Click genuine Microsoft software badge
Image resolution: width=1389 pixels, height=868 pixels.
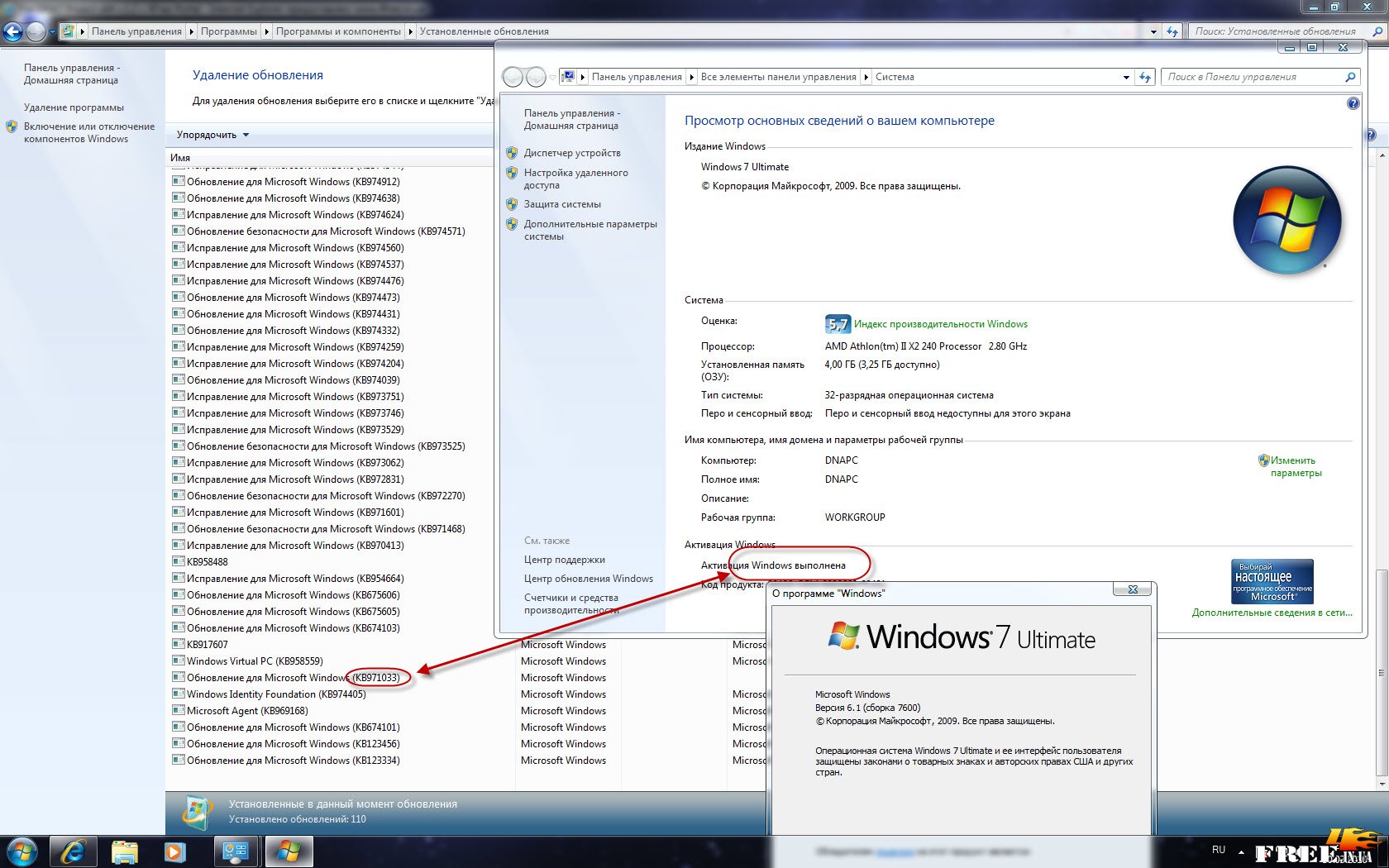[1272, 582]
